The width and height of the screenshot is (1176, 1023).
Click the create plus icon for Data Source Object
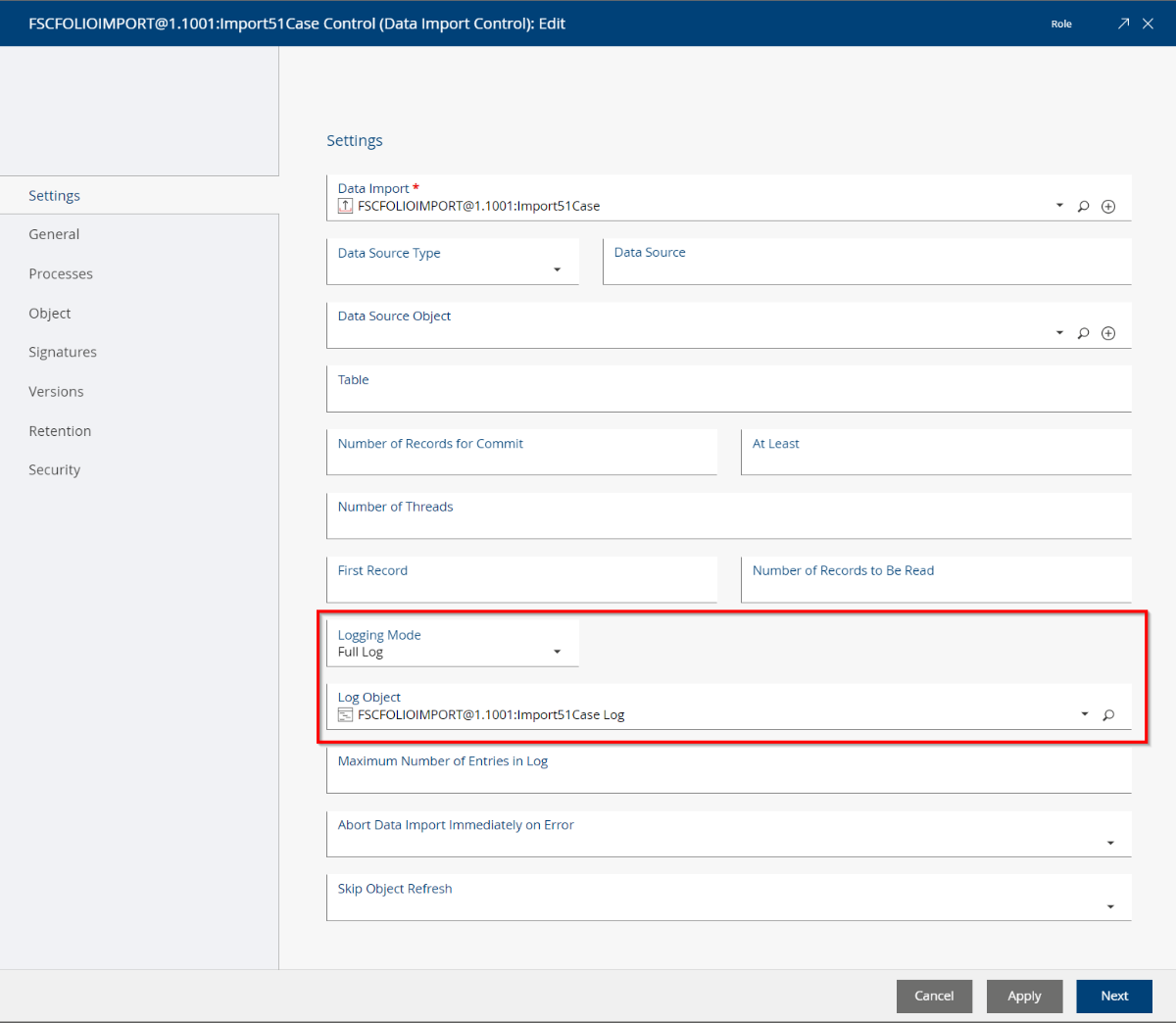coord(1108,333)
